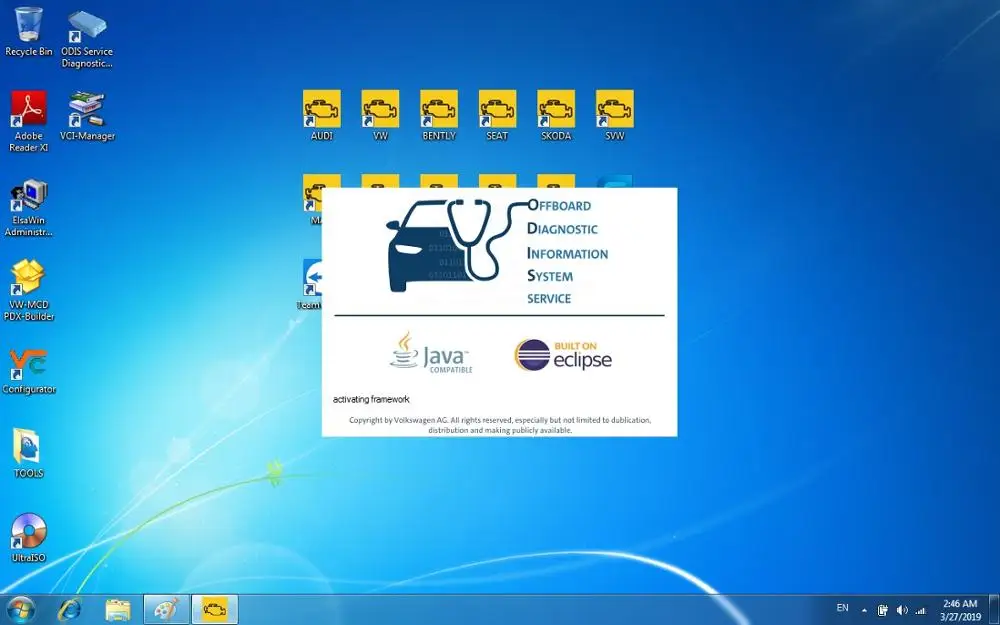Open the Windows Start menu orb

pyautogui.click(x=20, y=610)
